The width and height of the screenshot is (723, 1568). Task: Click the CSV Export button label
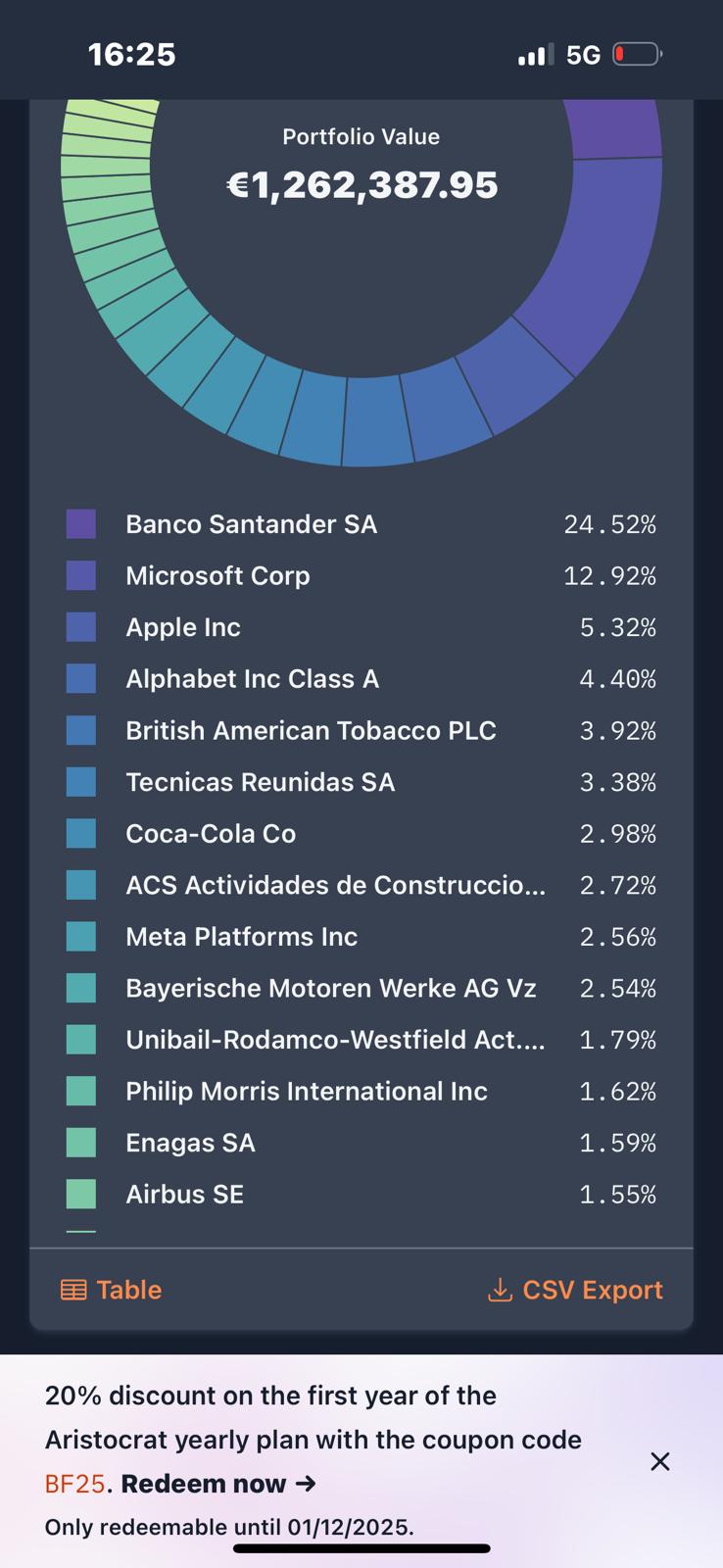tap(592, 1290)
